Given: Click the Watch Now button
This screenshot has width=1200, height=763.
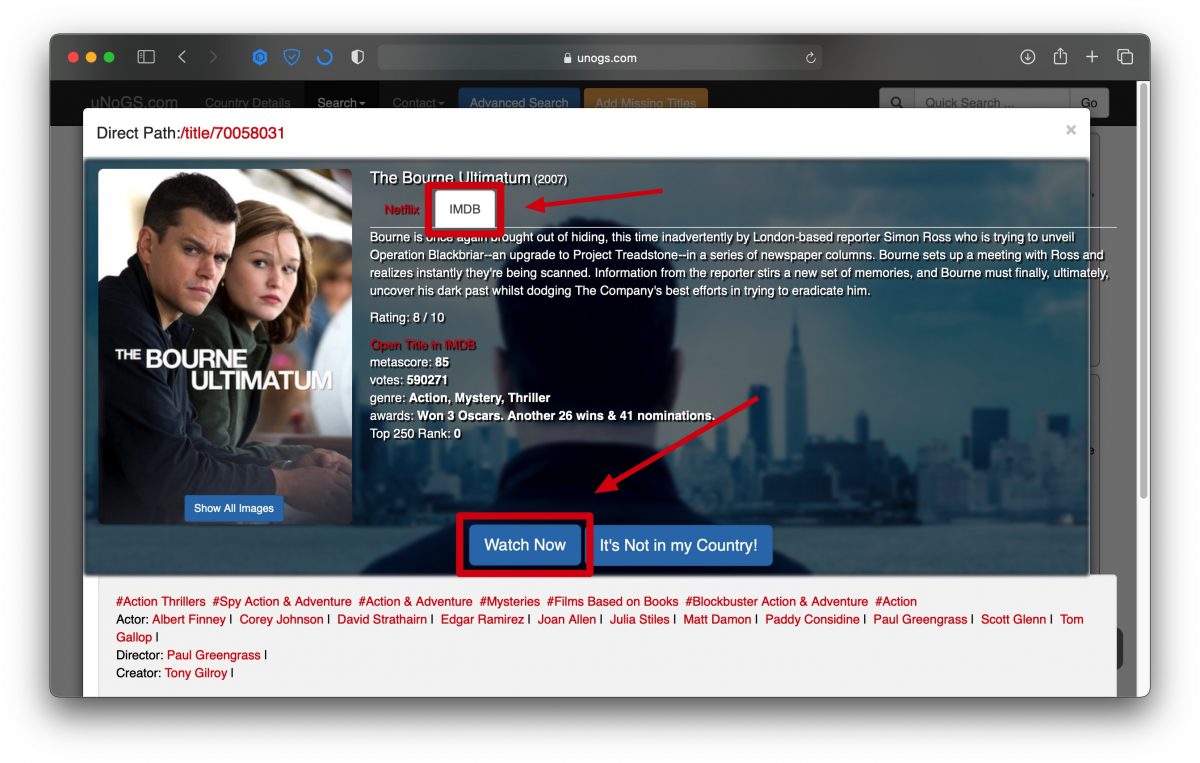Looking at the screenshot, I should click(x=525, y=545).
